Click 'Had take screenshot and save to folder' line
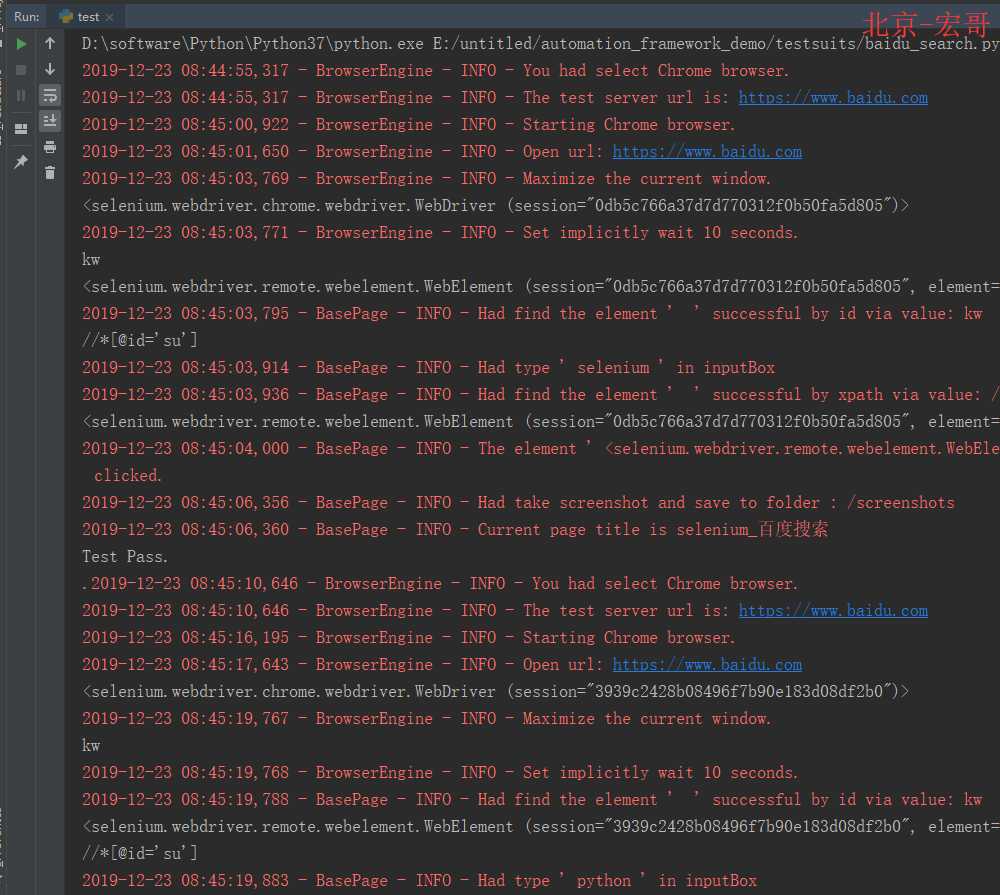The height and width of the screenshot is (895, 1000). pyautogui.click(x=518, y=503)
